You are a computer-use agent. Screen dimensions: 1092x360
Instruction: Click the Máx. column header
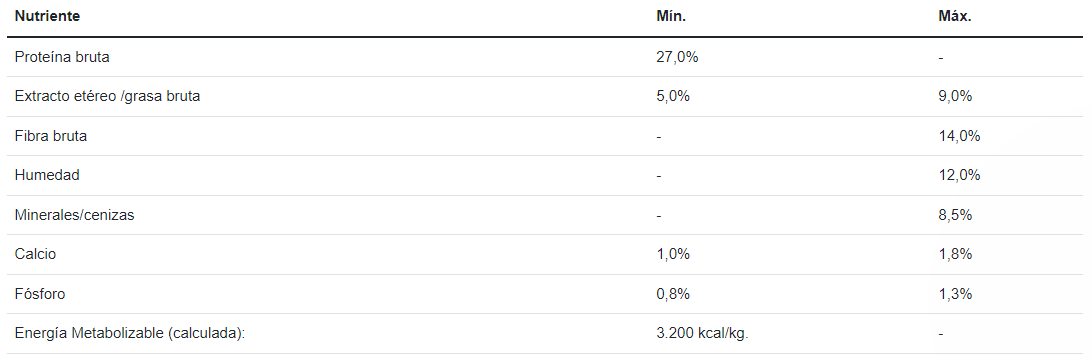(955, 17)
